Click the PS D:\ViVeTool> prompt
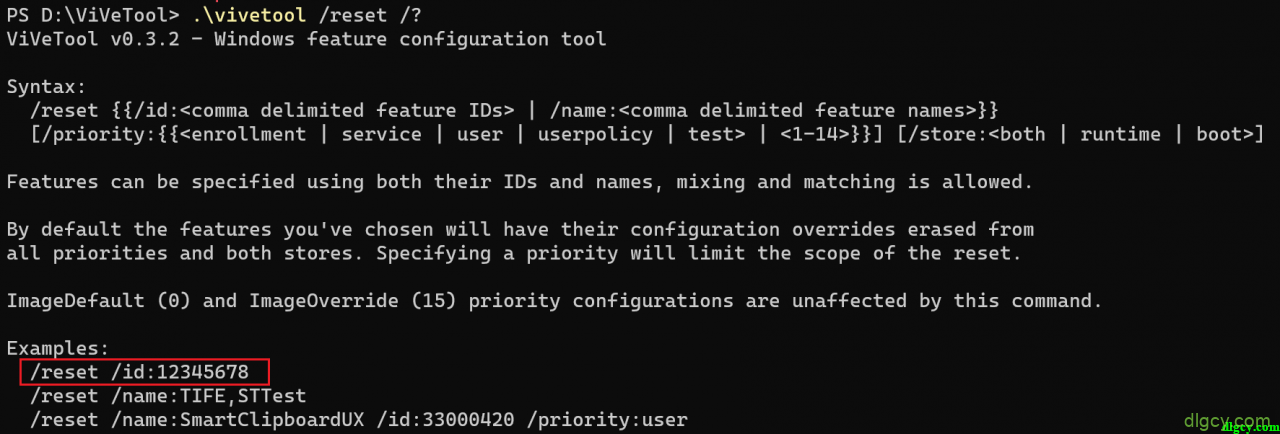 (92, 15)
